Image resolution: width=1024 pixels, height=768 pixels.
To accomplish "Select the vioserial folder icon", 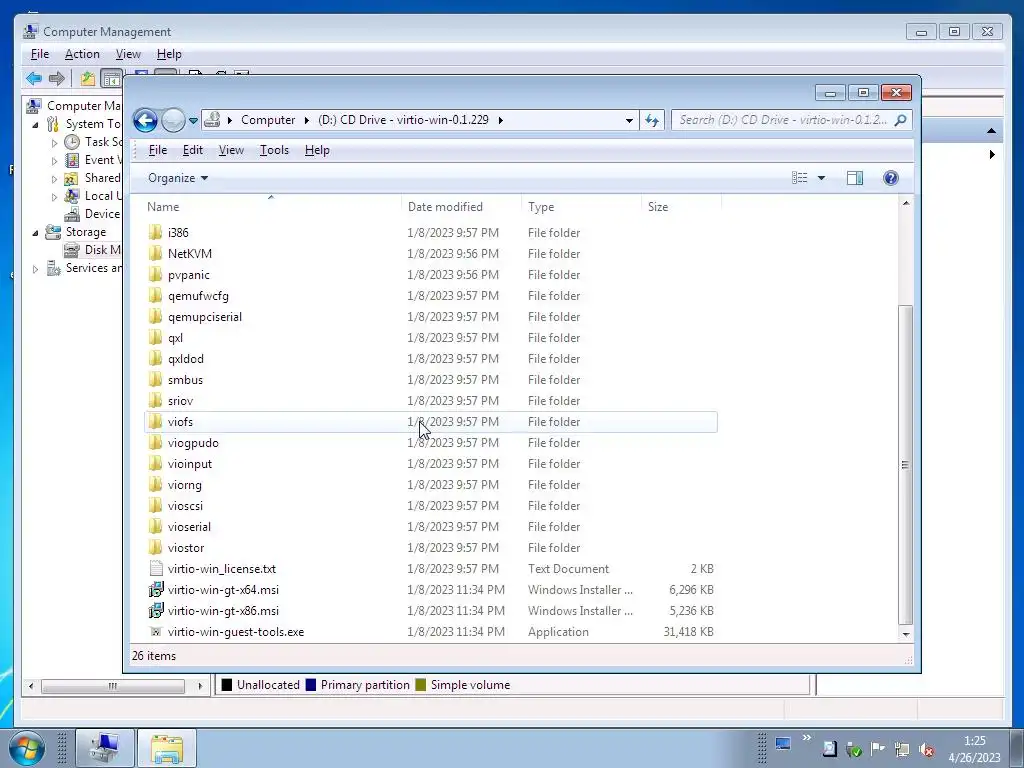I will pos(155,526).
